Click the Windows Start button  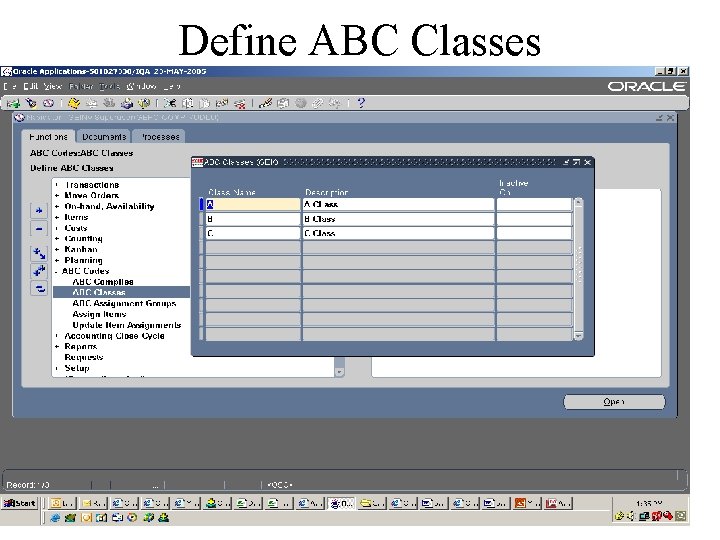(x=20, y=503)
